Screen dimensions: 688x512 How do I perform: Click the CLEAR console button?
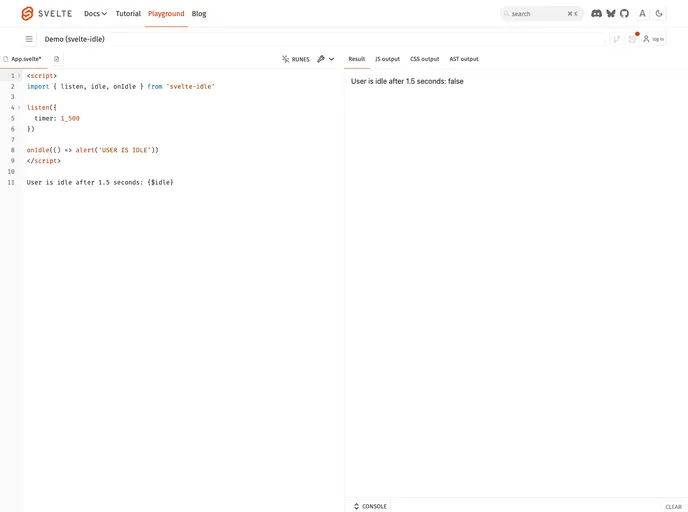[674, 507]
